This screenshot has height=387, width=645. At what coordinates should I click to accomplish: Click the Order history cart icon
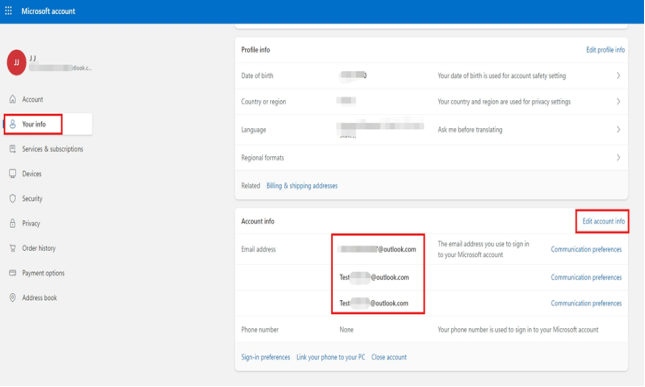point(13,248)
